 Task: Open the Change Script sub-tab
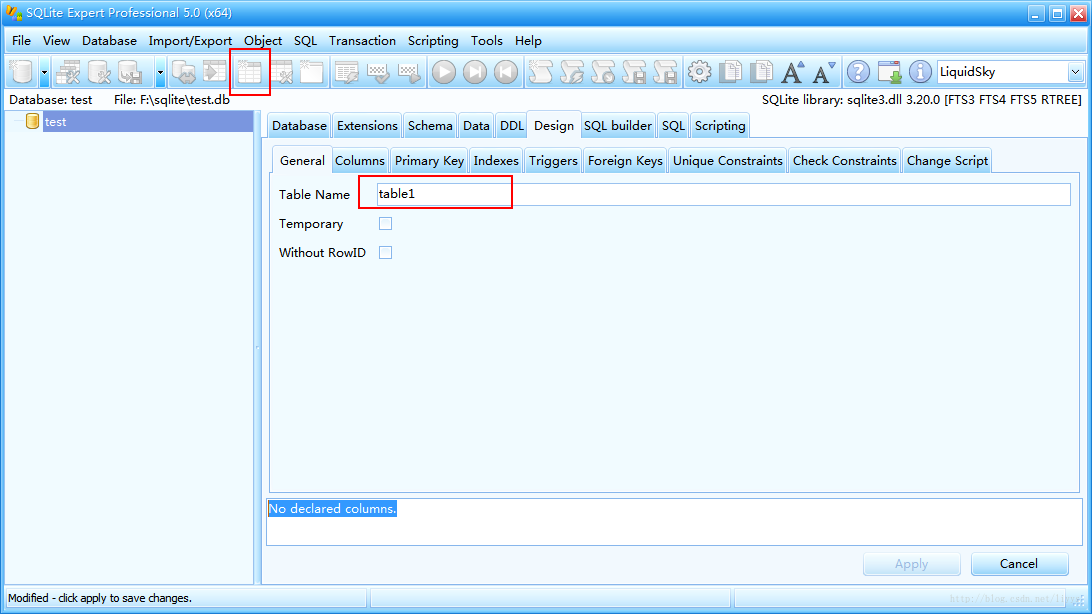[947, 160]
